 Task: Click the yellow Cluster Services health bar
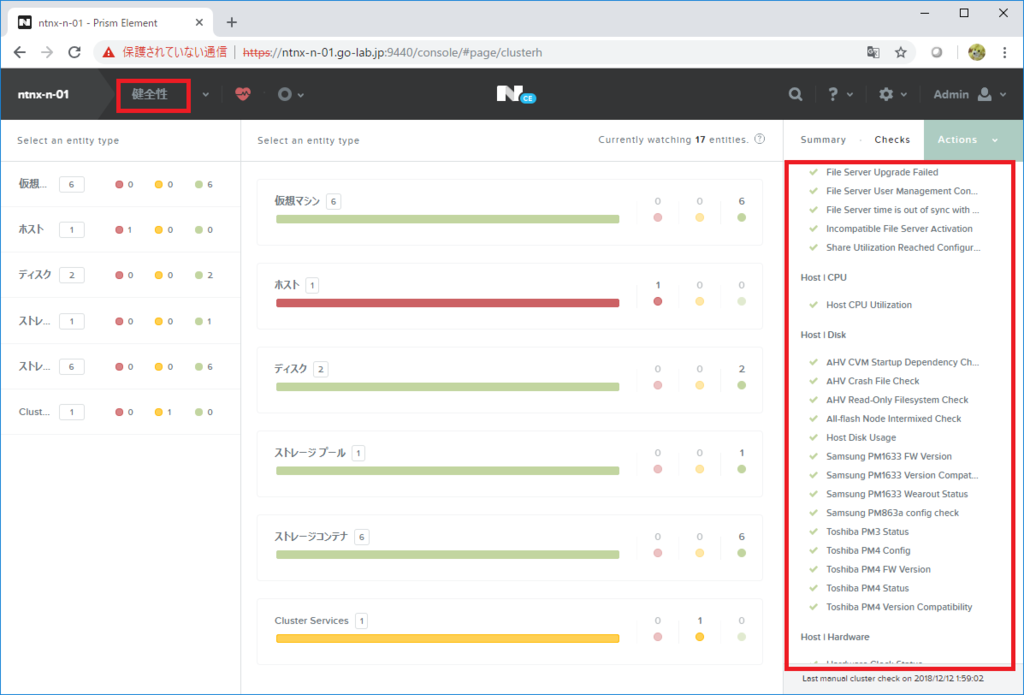coord(447,639)
